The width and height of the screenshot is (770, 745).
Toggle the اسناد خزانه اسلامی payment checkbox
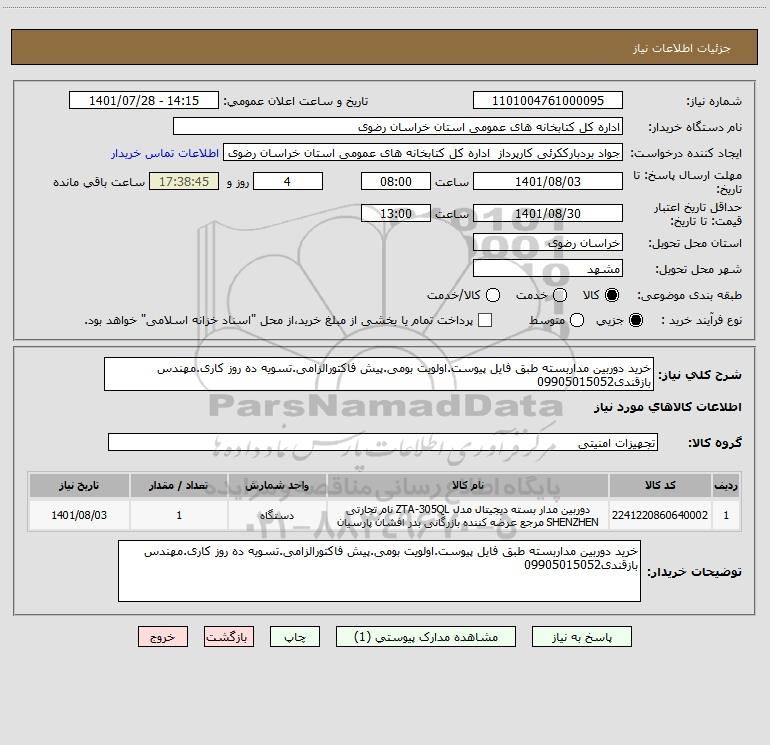(485, 320)
